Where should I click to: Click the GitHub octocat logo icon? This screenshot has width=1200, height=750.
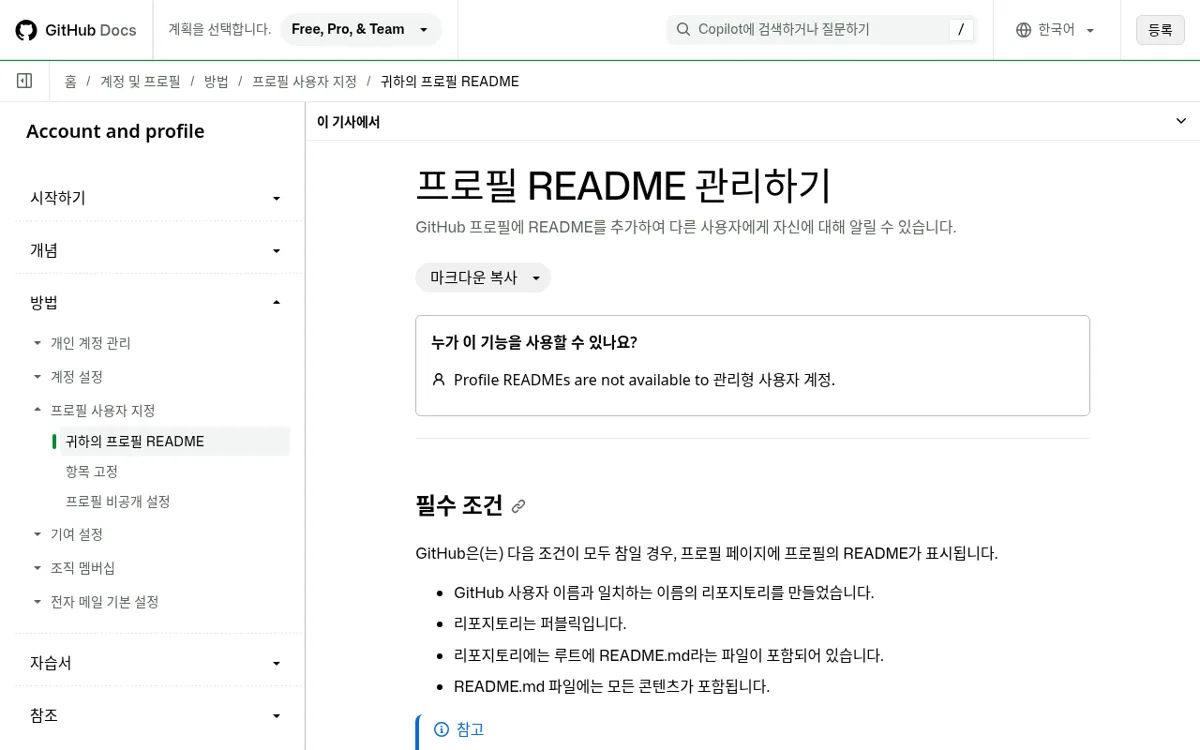[x=26, y=30]
